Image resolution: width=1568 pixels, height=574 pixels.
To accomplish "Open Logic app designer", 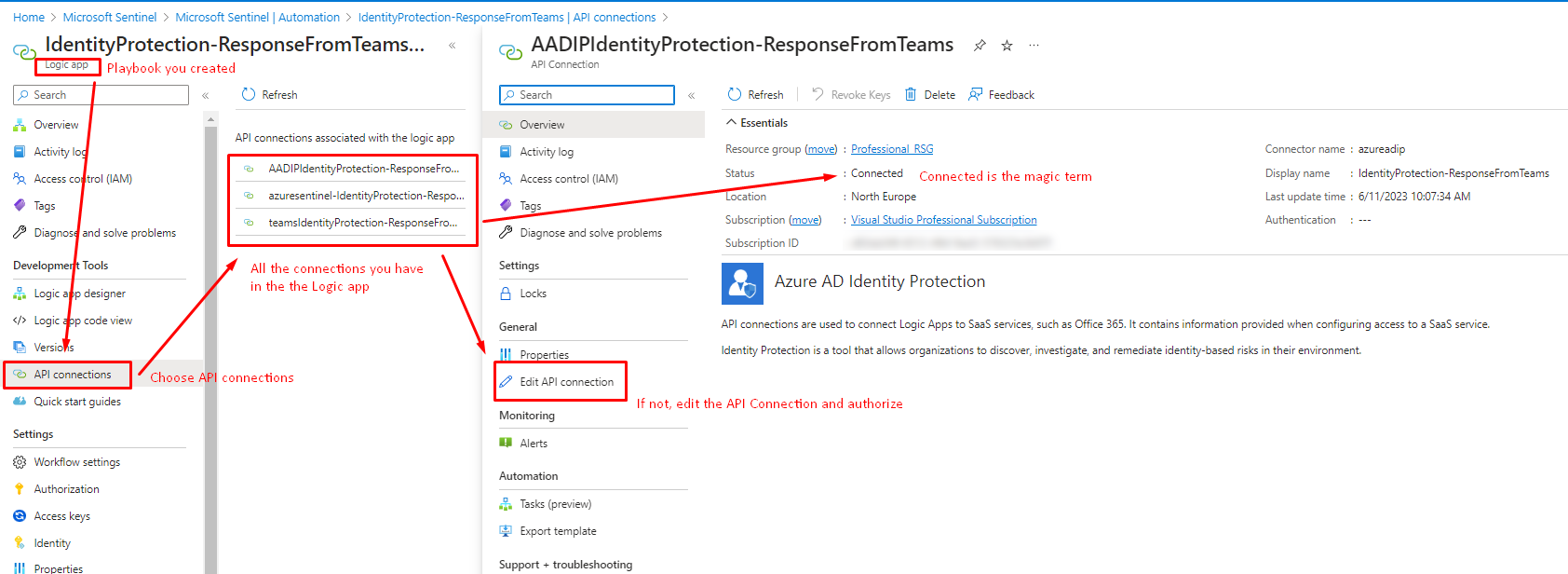I will click(79, 294).
